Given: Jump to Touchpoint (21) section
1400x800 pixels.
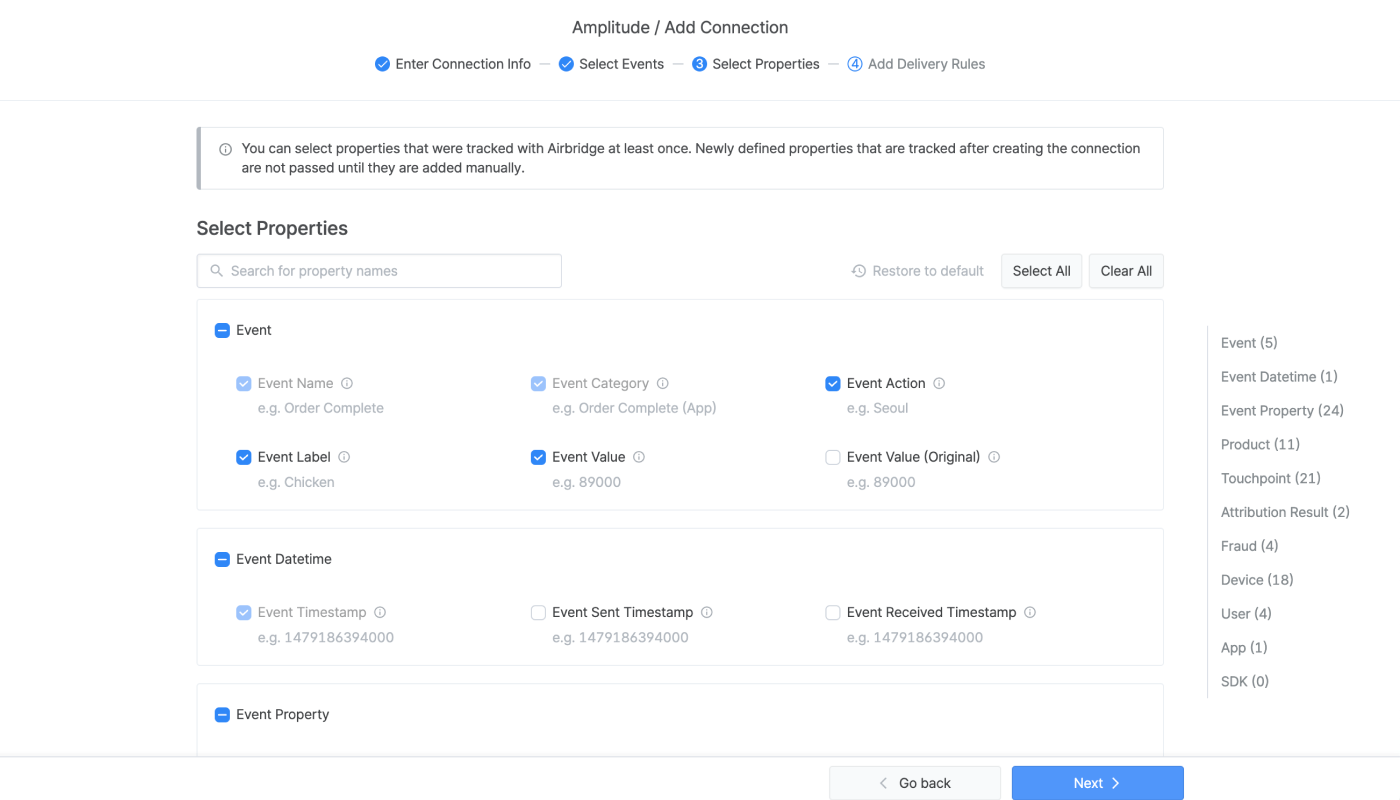Looking at the screenshot, I should pyautogui.click(x=1271, y=479).
